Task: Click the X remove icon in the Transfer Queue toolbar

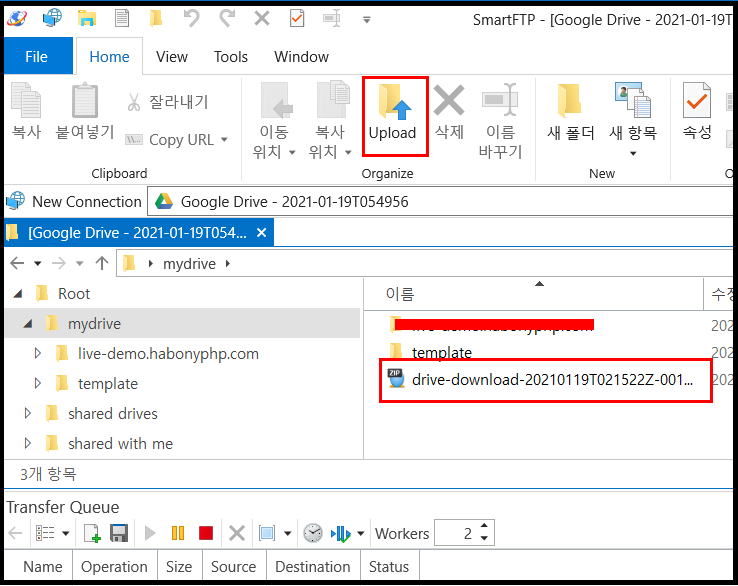Action: 237,533
